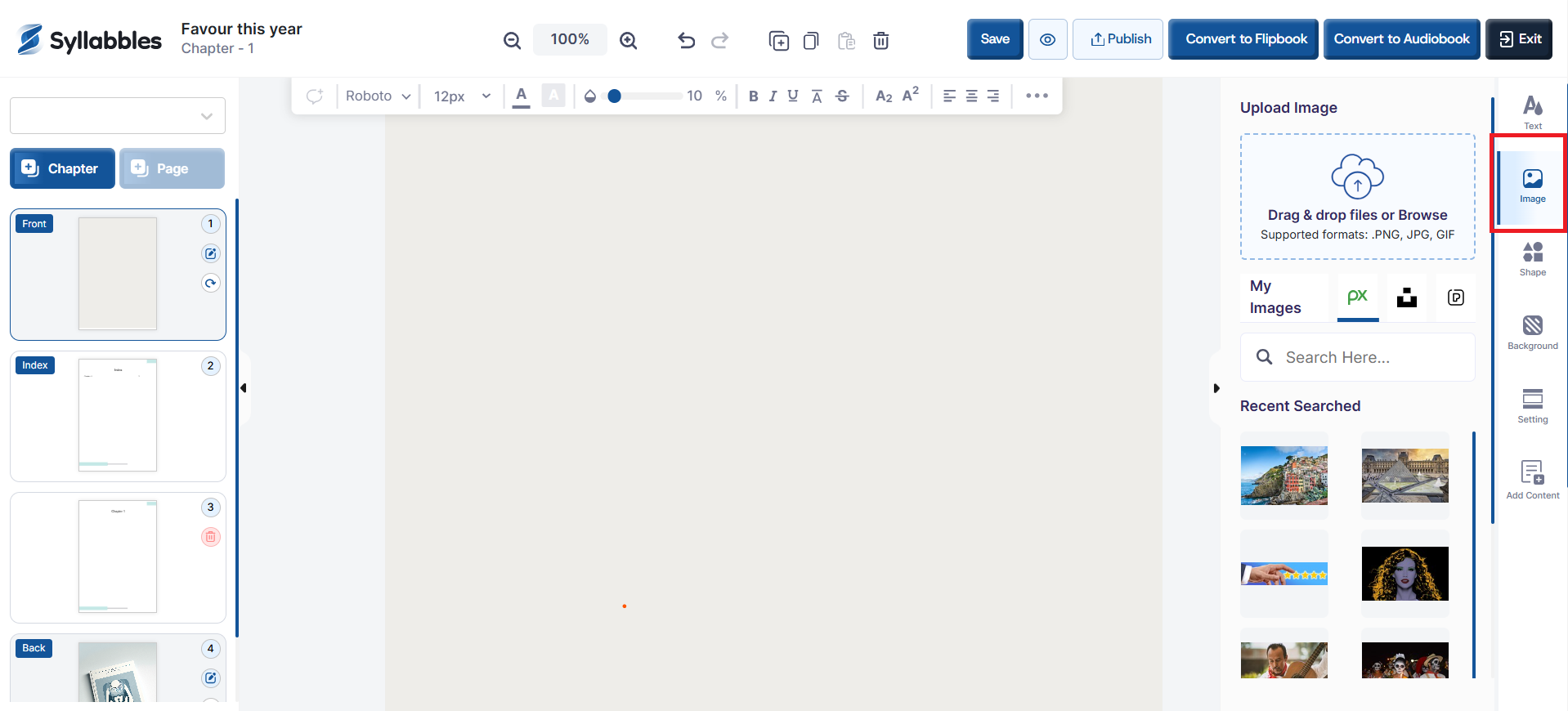Image resolution: width=1568 pixels, height=711 pixels.
Task: Switch to the My Images tab
Action: pyautogui.click(x=1275, y=297)
